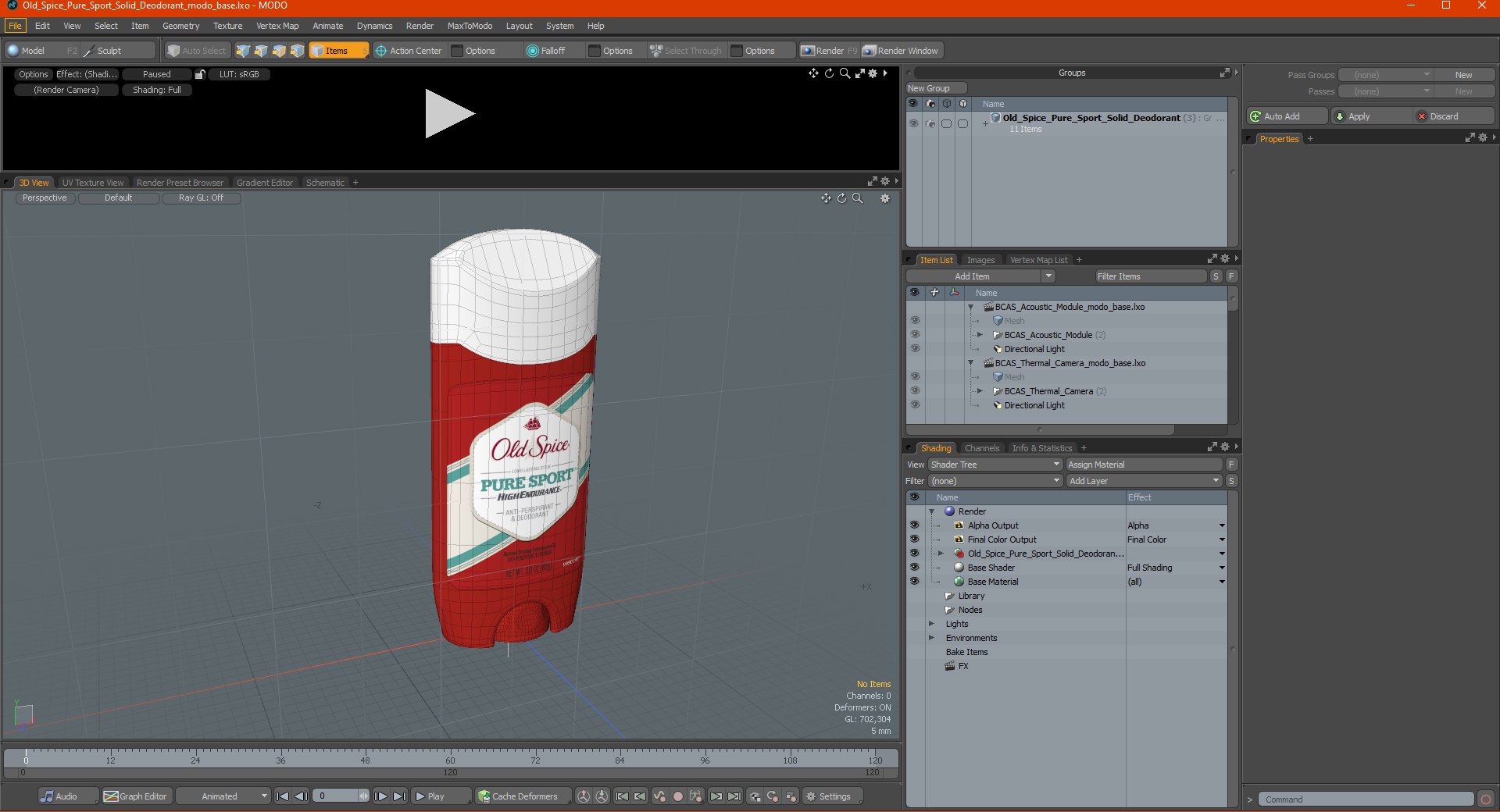This screenshot has width=1500, height=812.
Task: Apply the pass changes
Action: [x=1373, y=116]
